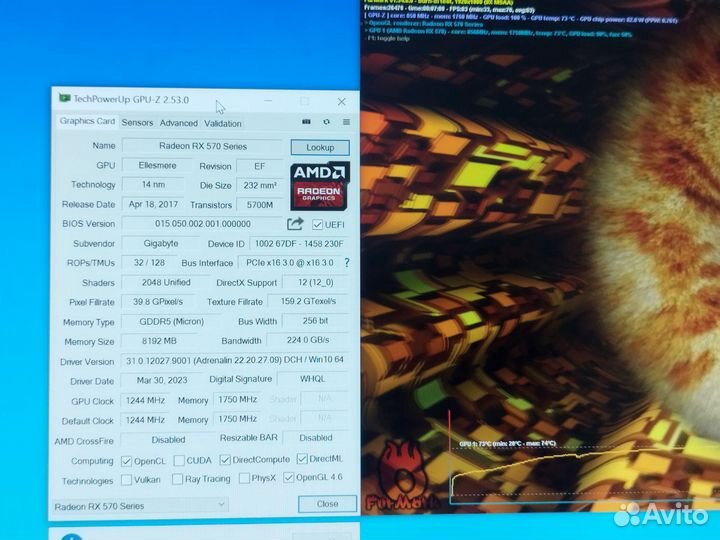Toggle the DirectCompute checkbox
720x540 pixels.
tap(225, 460)
